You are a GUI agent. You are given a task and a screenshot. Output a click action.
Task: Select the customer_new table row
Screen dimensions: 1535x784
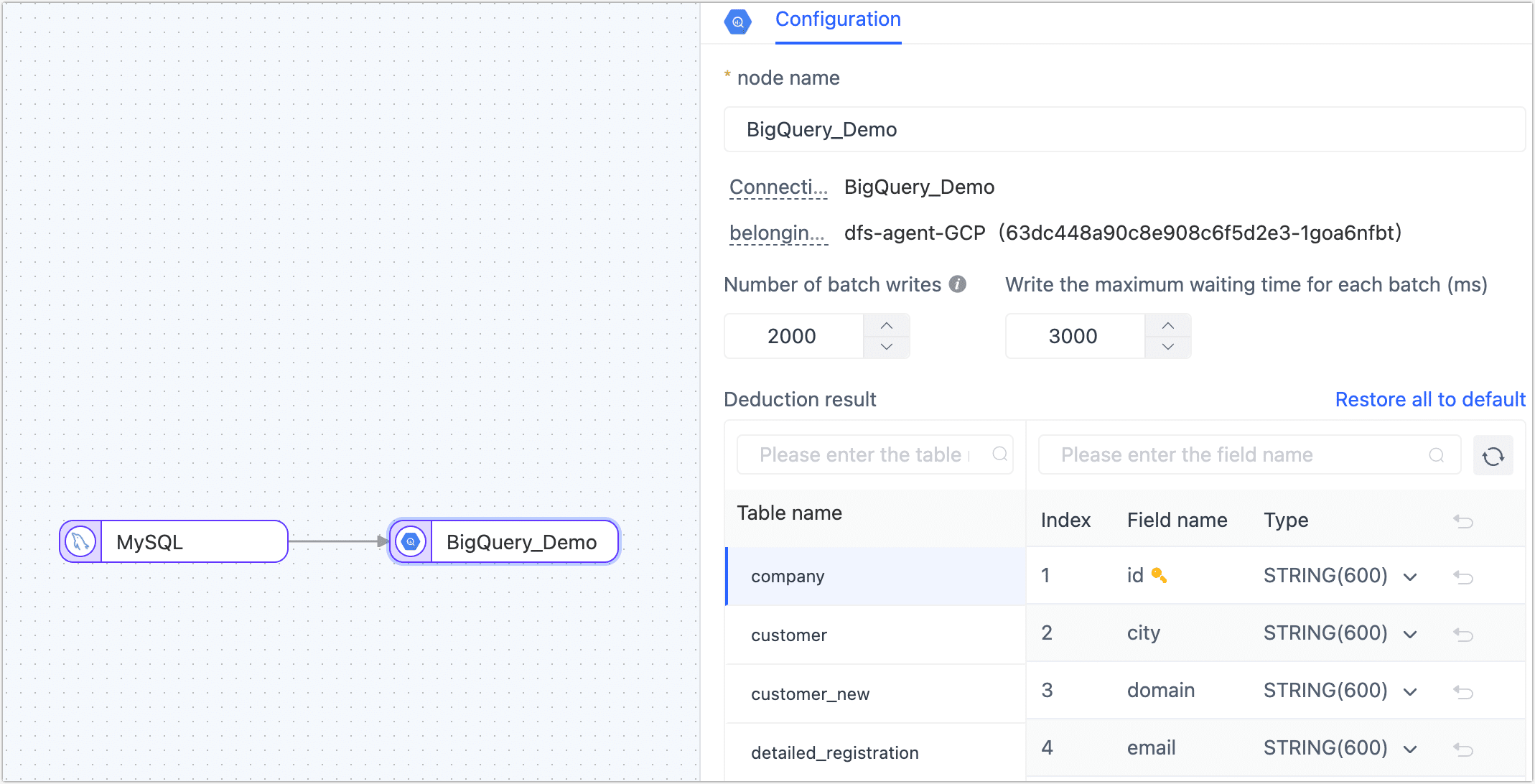point(810,694)
